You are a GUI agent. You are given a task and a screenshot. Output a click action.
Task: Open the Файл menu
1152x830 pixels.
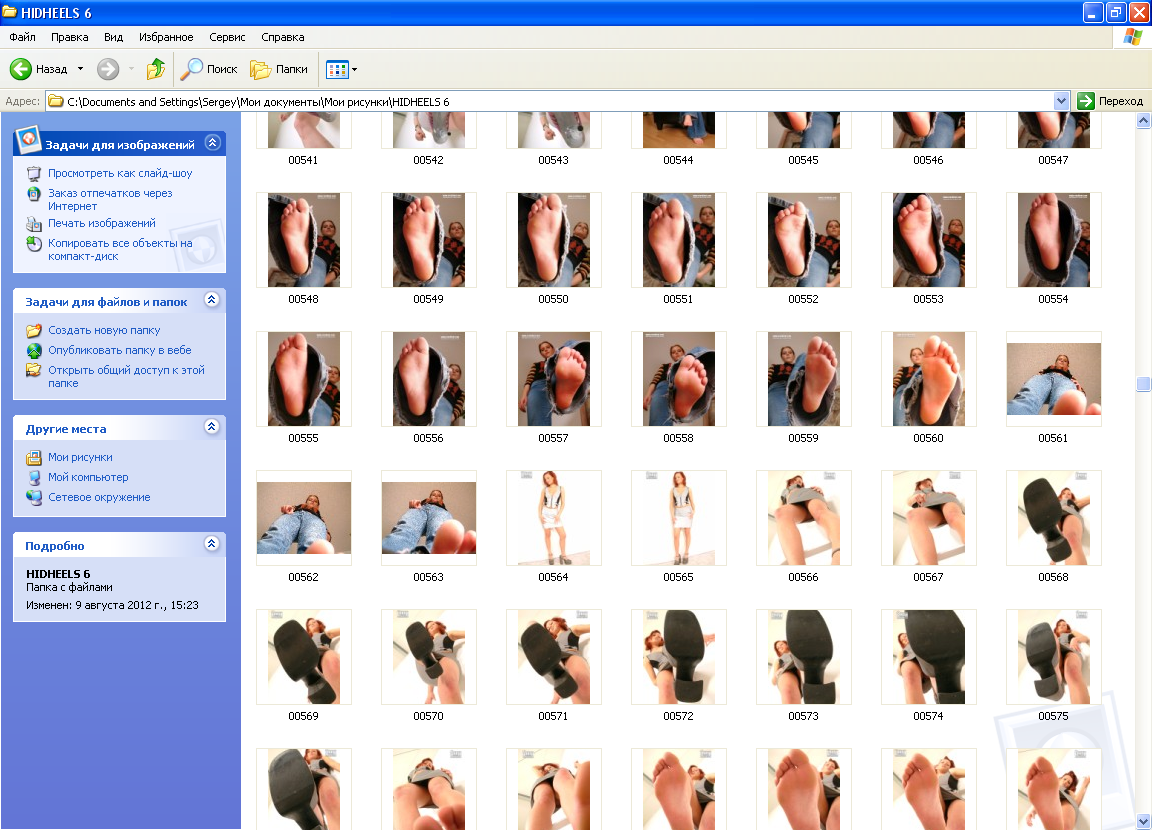[x=23, y=37]
